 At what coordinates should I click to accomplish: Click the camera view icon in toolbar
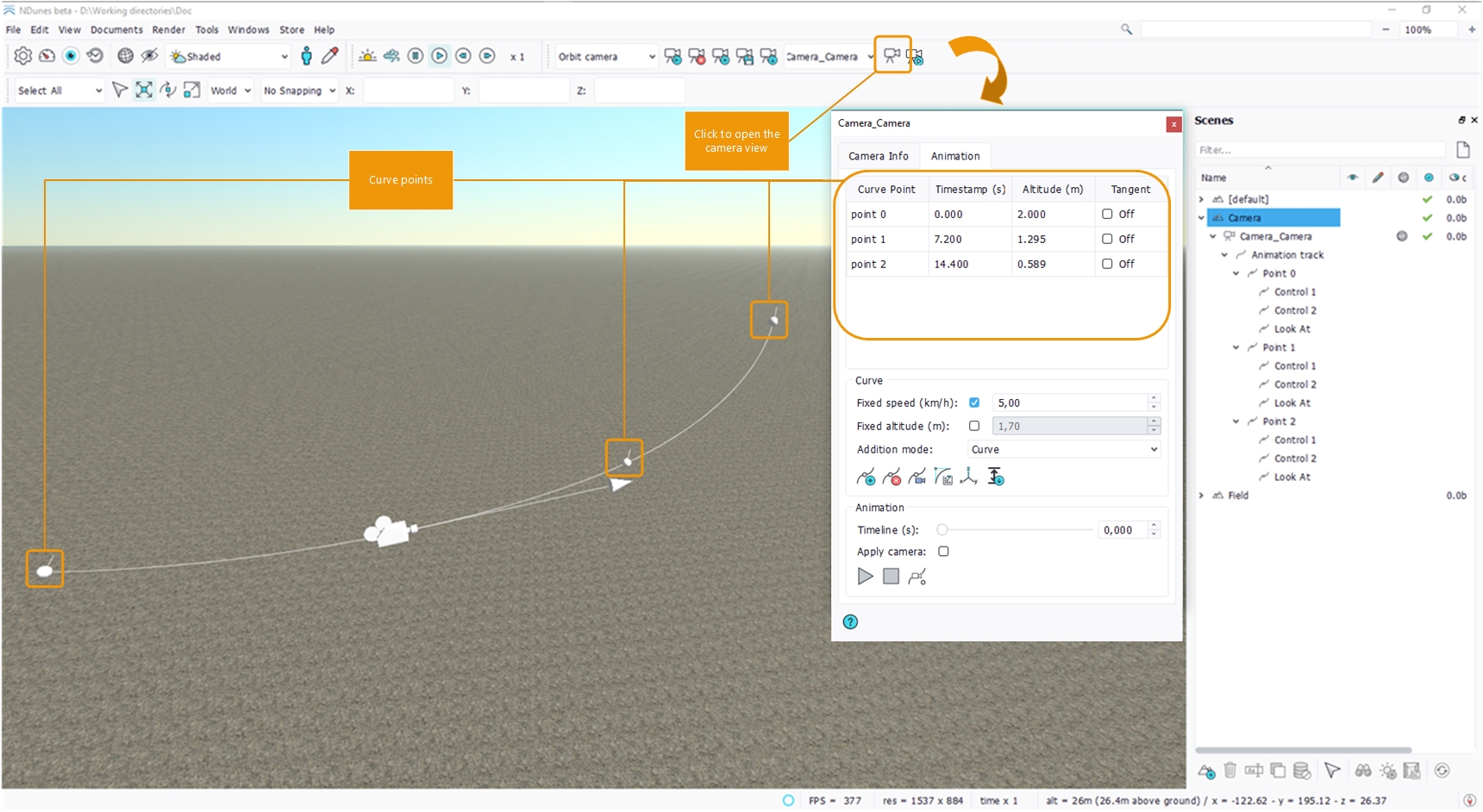click(892, 56)
